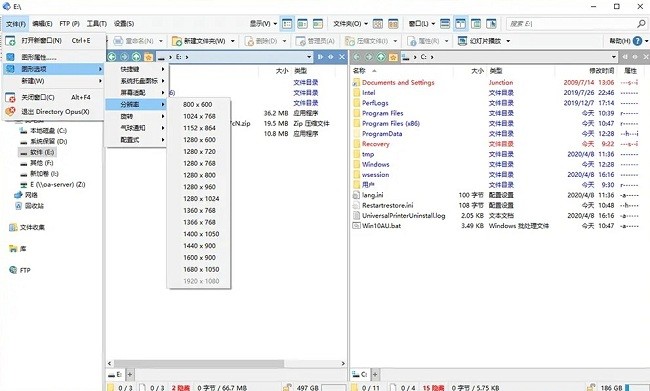Open the 设置(S) menu

point(124,24)
